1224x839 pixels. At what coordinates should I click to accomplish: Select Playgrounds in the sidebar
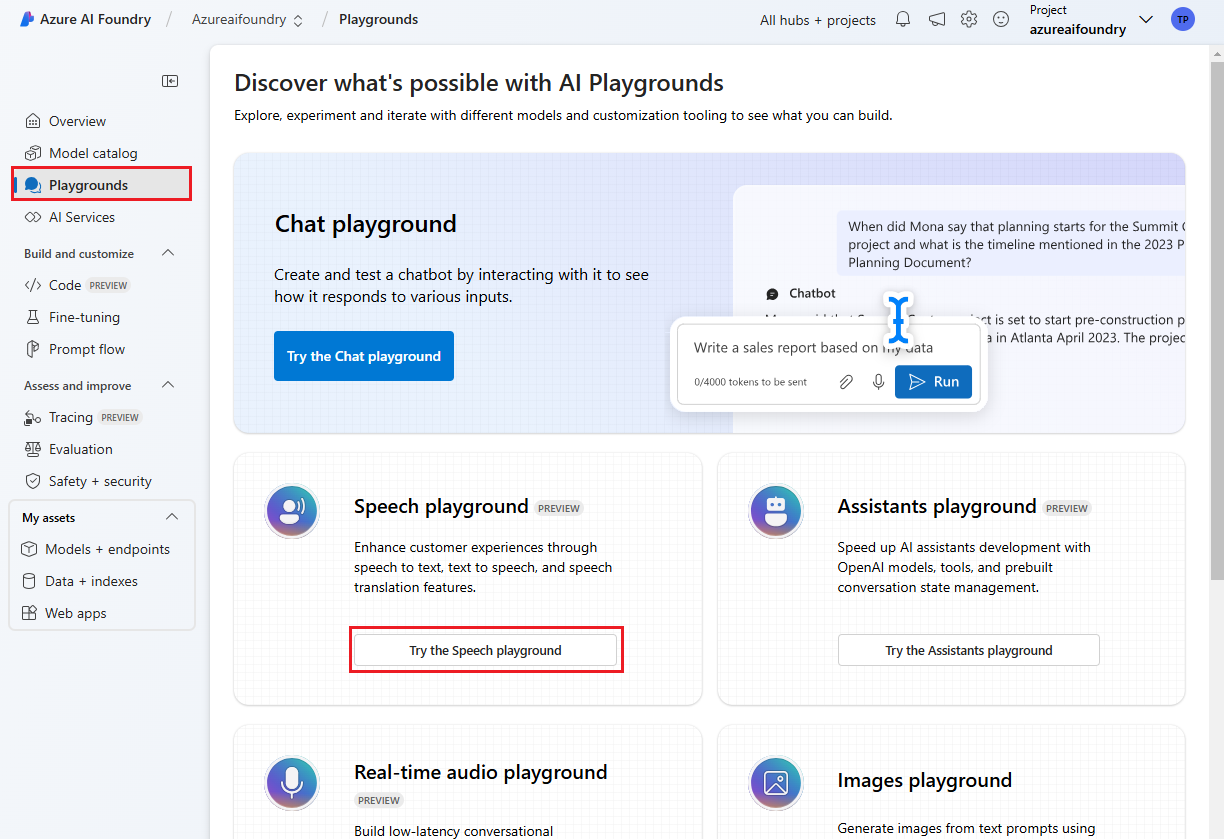[x=102, y=185]
